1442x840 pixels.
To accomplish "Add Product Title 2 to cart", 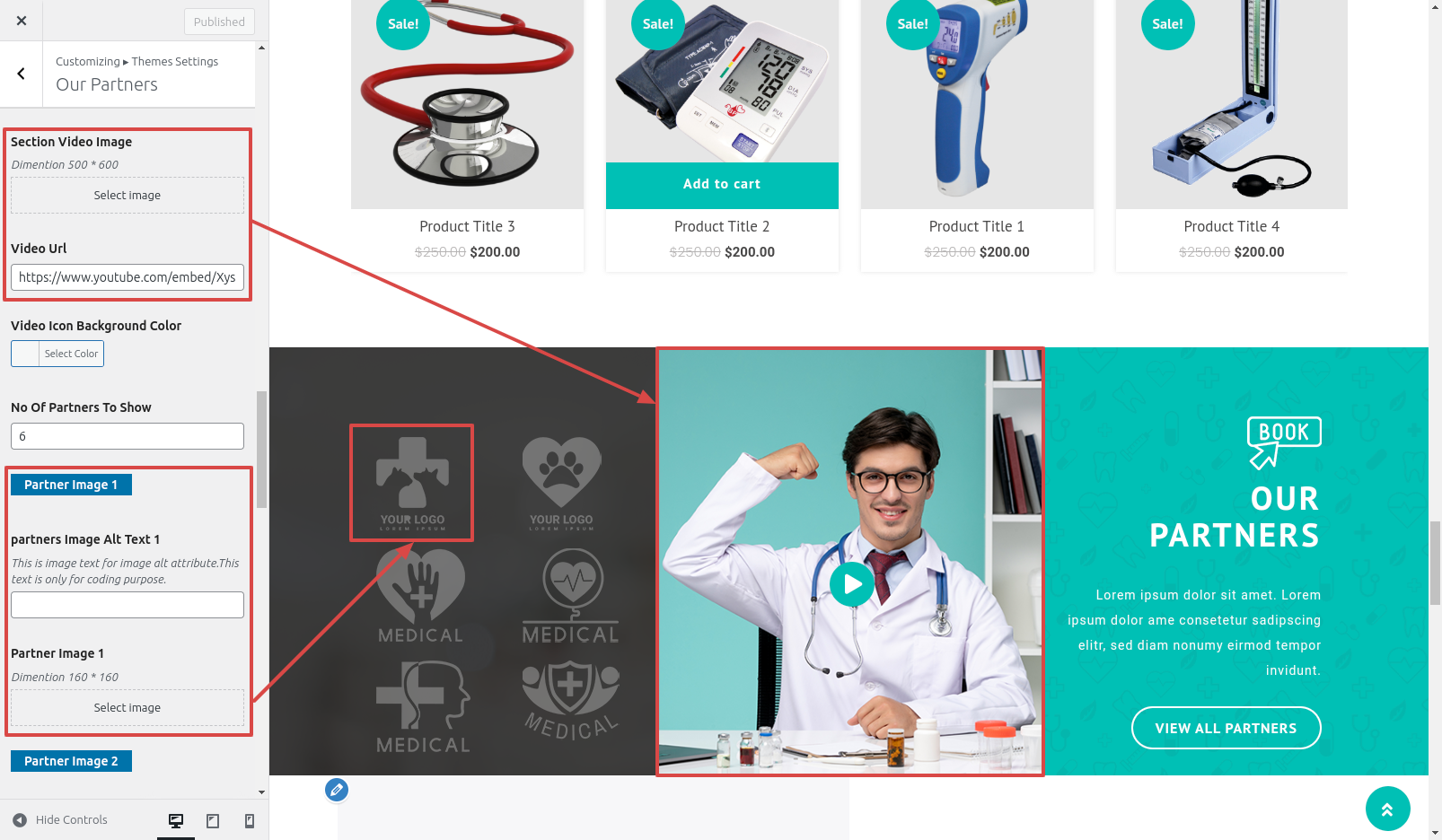I will (x=722, y=185).
